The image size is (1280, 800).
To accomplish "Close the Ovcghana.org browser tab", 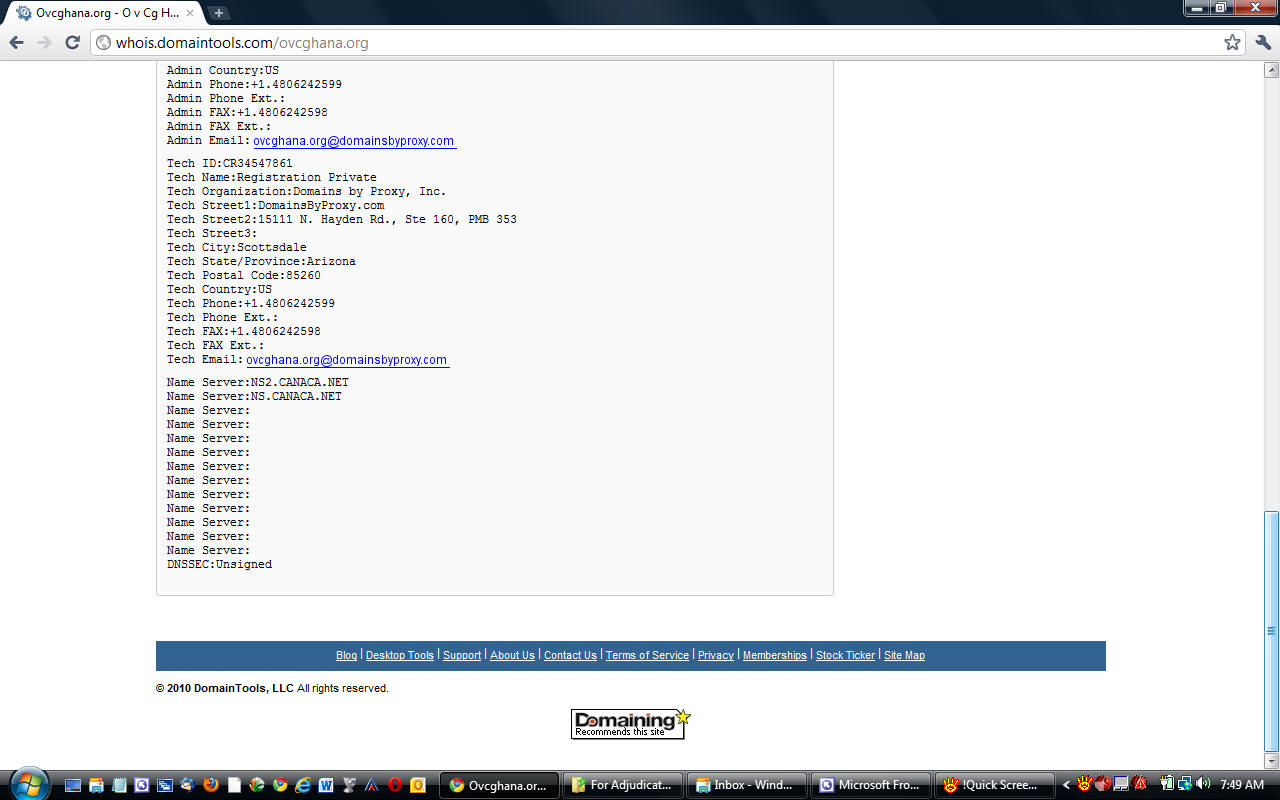I will pos(190,13).
